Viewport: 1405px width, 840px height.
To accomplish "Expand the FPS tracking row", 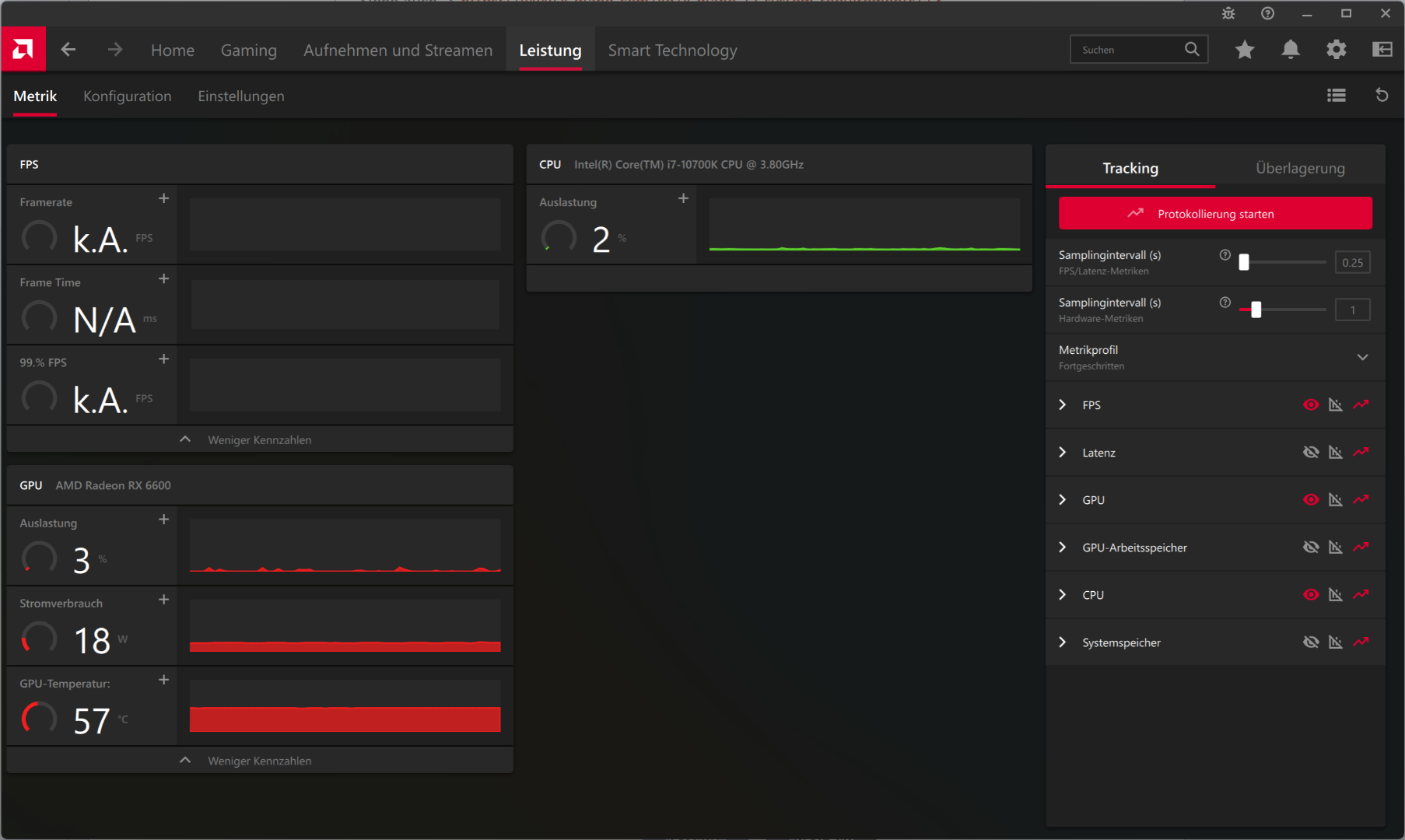I will pyautogui.click(x=1063, y=404).
